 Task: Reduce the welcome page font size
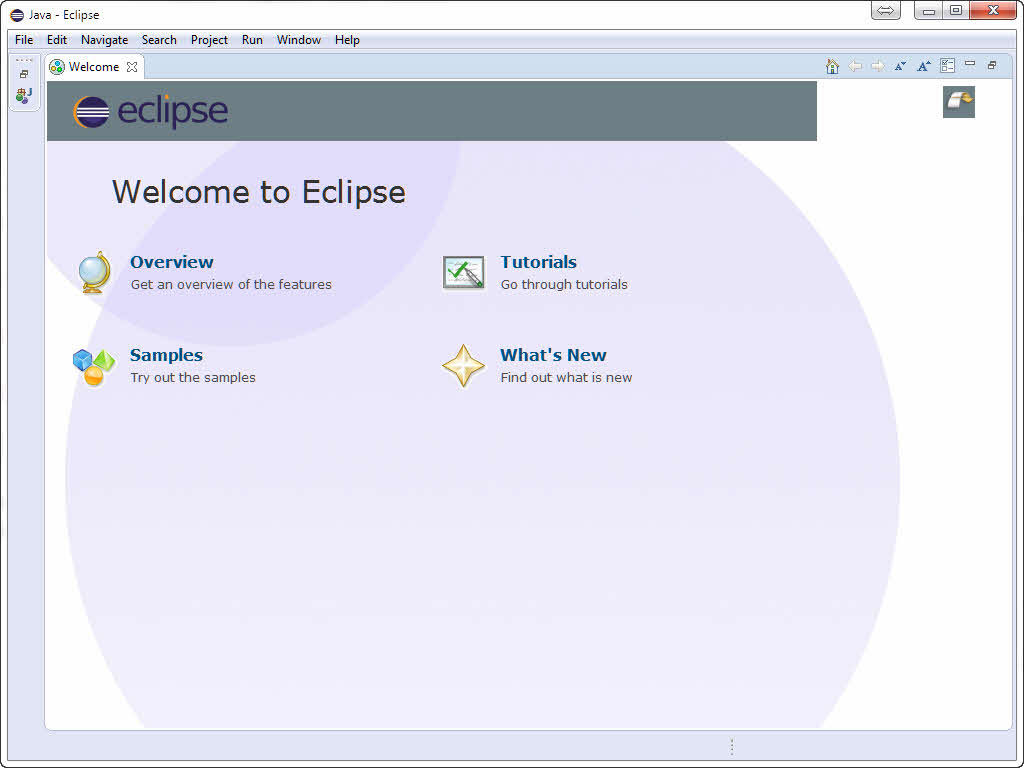tap(901, 66)
